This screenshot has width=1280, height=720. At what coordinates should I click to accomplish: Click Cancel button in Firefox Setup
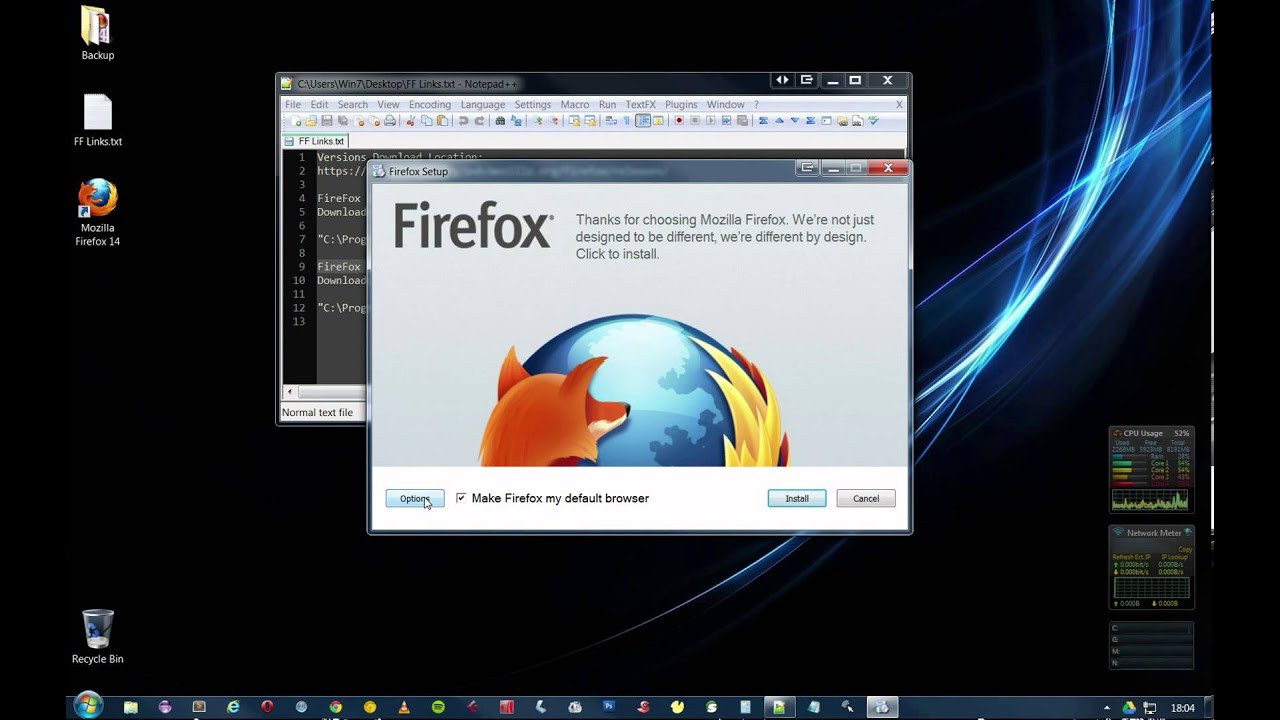click(x=866, y=498)
